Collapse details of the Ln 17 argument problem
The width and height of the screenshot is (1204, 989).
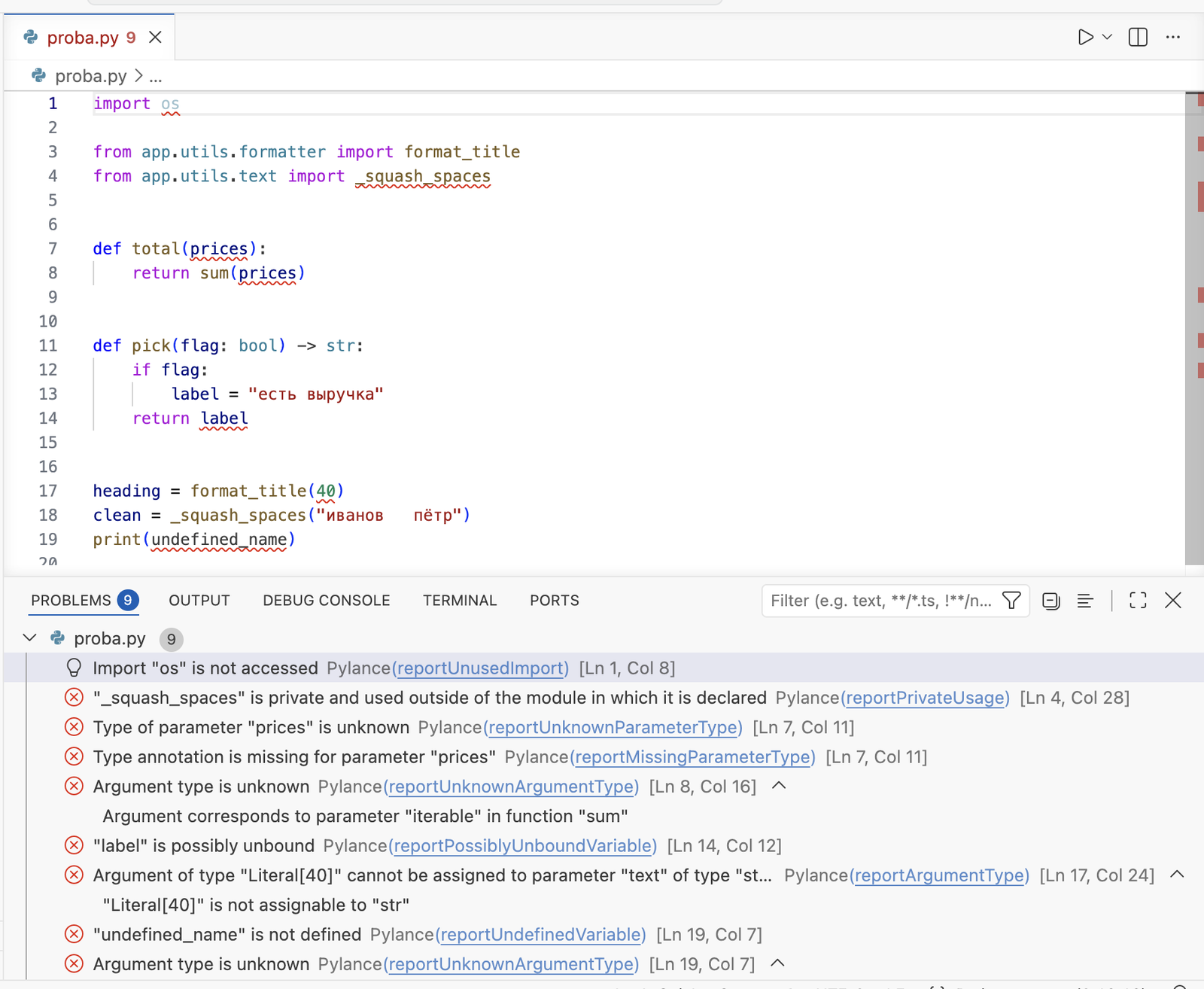pyautogui.click(x=1177, y=875)
